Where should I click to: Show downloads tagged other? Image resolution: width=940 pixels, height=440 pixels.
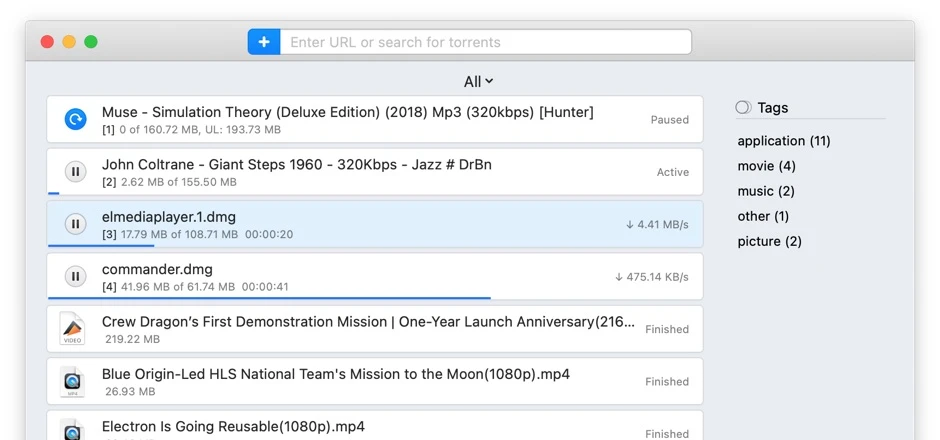pos(763,216)
